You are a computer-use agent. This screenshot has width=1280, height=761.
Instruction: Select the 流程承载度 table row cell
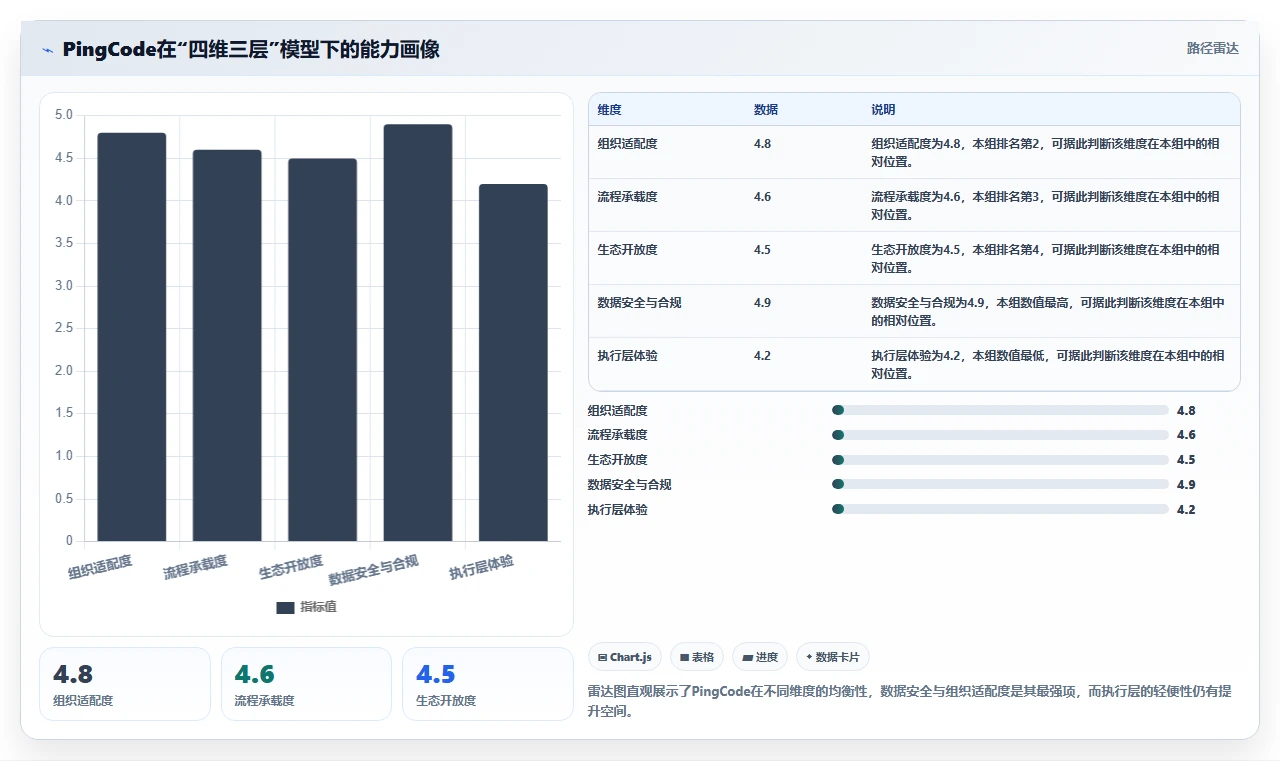click(x=627, y=197)
